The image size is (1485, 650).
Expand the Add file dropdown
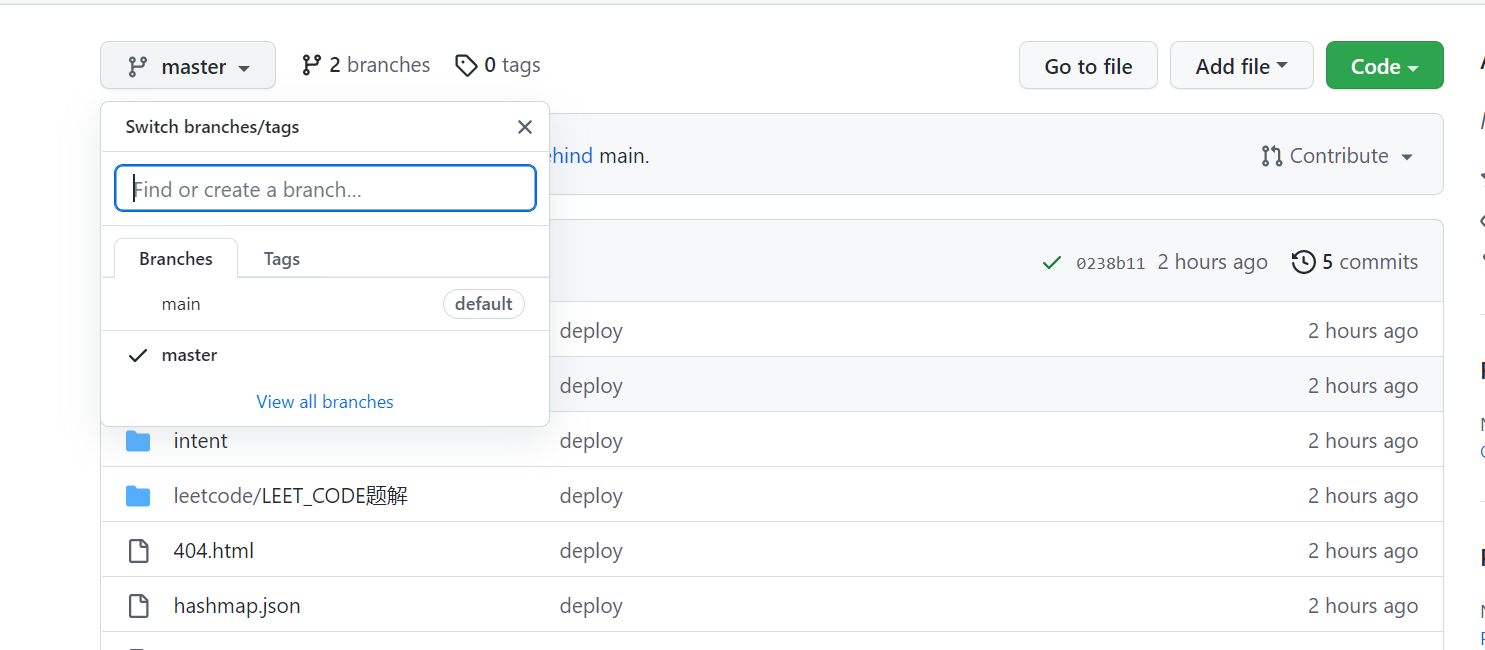tap(1240, 66)
